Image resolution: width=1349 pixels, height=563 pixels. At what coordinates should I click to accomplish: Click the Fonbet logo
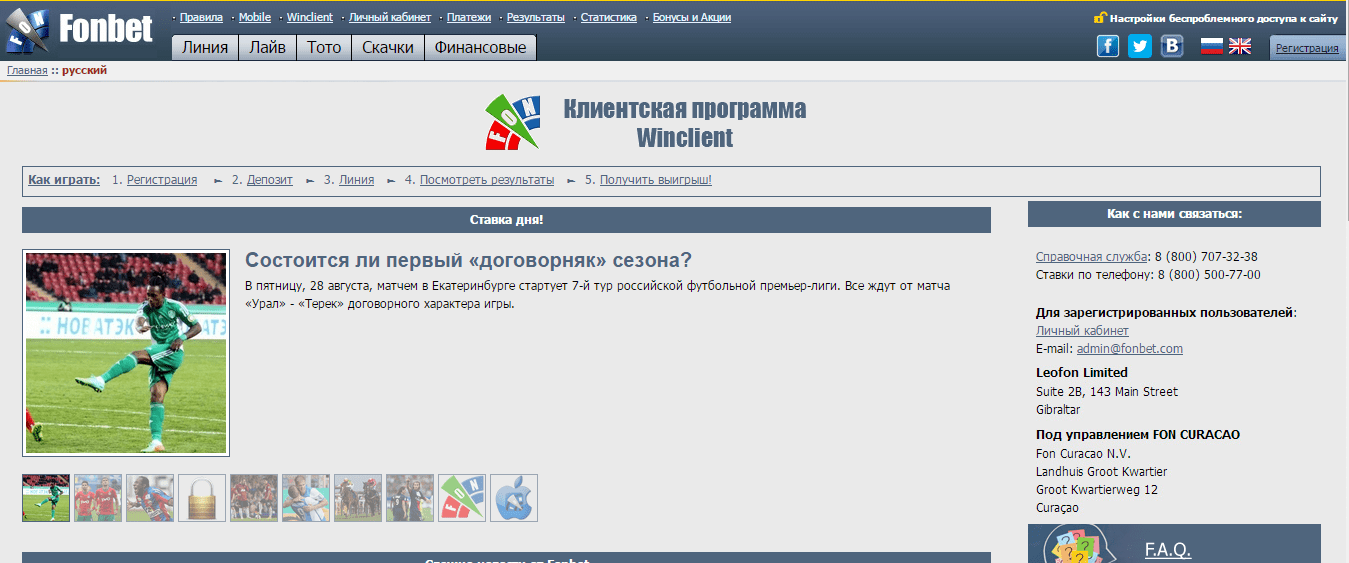point(80,30)
